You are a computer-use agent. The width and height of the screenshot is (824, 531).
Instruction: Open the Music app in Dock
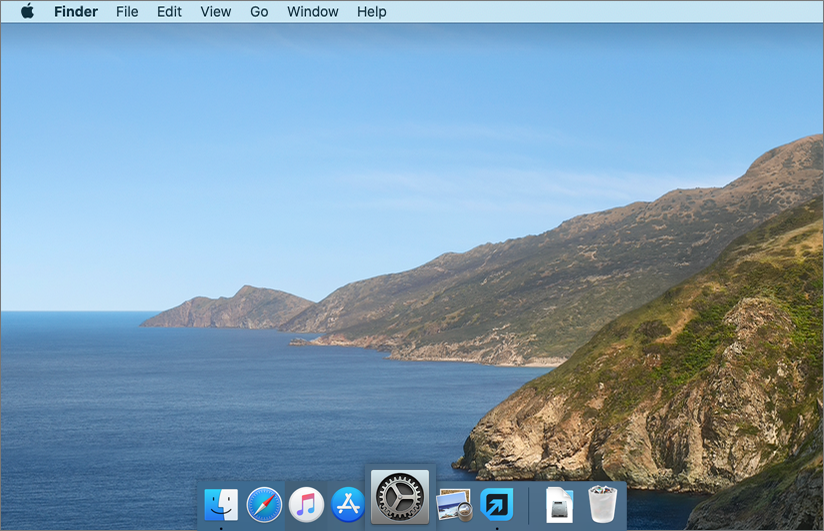click(x=306, y=504)
